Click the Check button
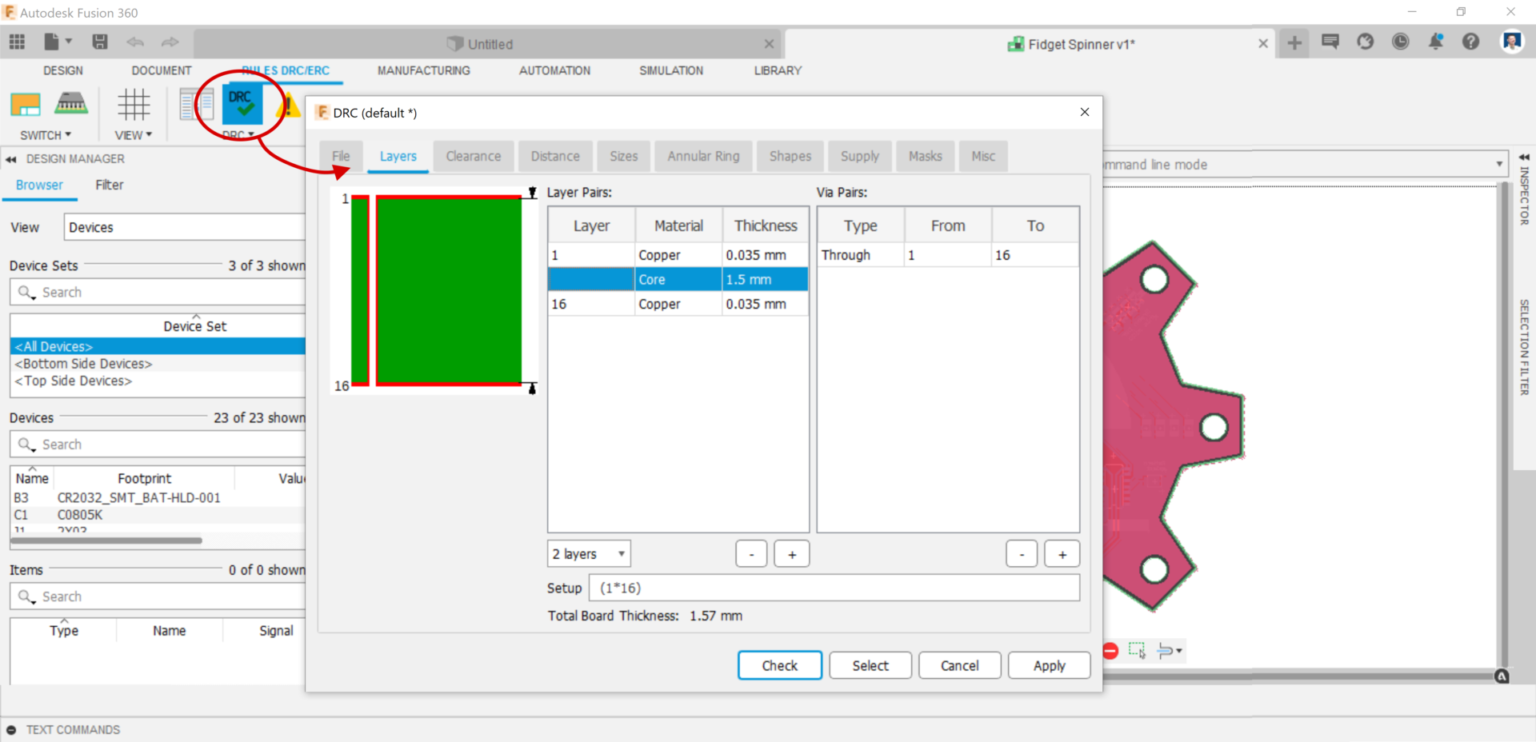Viewport: 1536px width, 742px height. tap(779, 665)
